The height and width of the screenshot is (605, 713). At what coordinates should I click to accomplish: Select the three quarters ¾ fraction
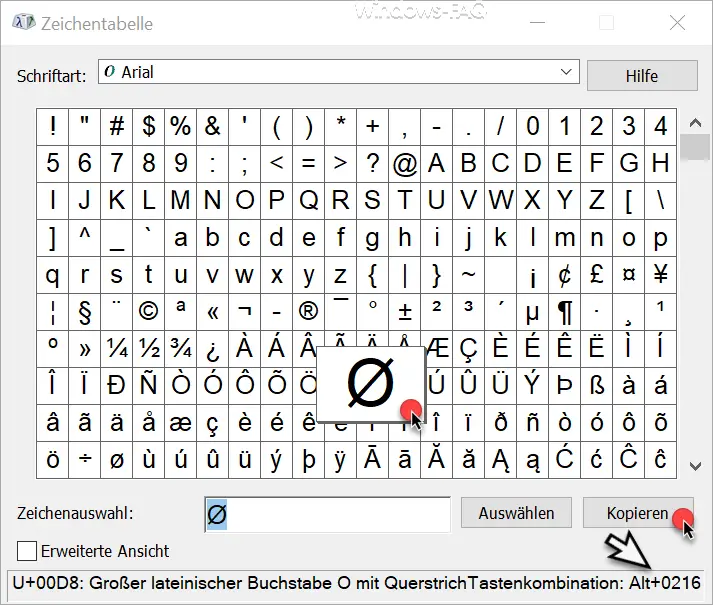tap(181, 349)
